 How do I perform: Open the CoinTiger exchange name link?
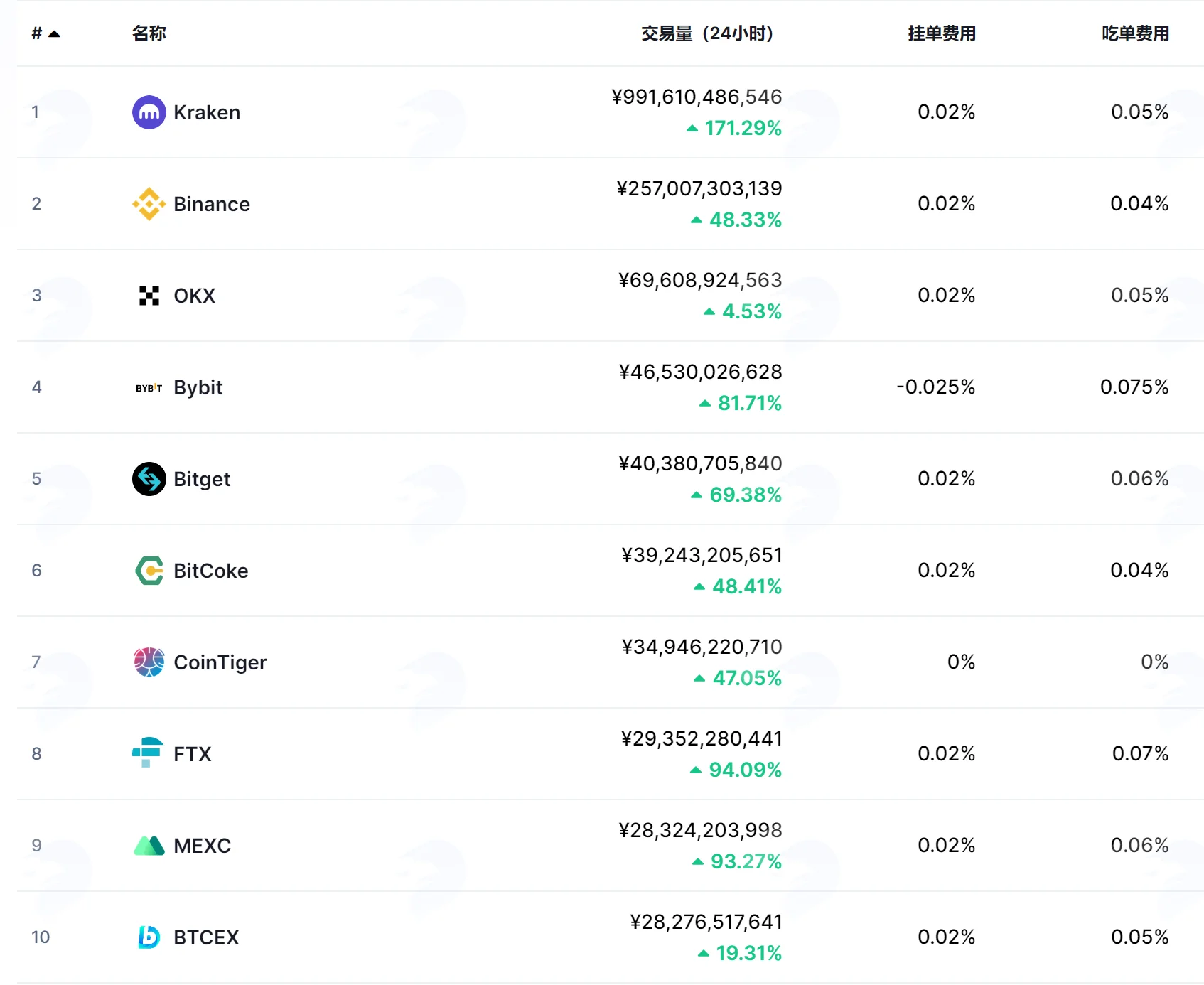pyautogui.click(x=220, y=662)
